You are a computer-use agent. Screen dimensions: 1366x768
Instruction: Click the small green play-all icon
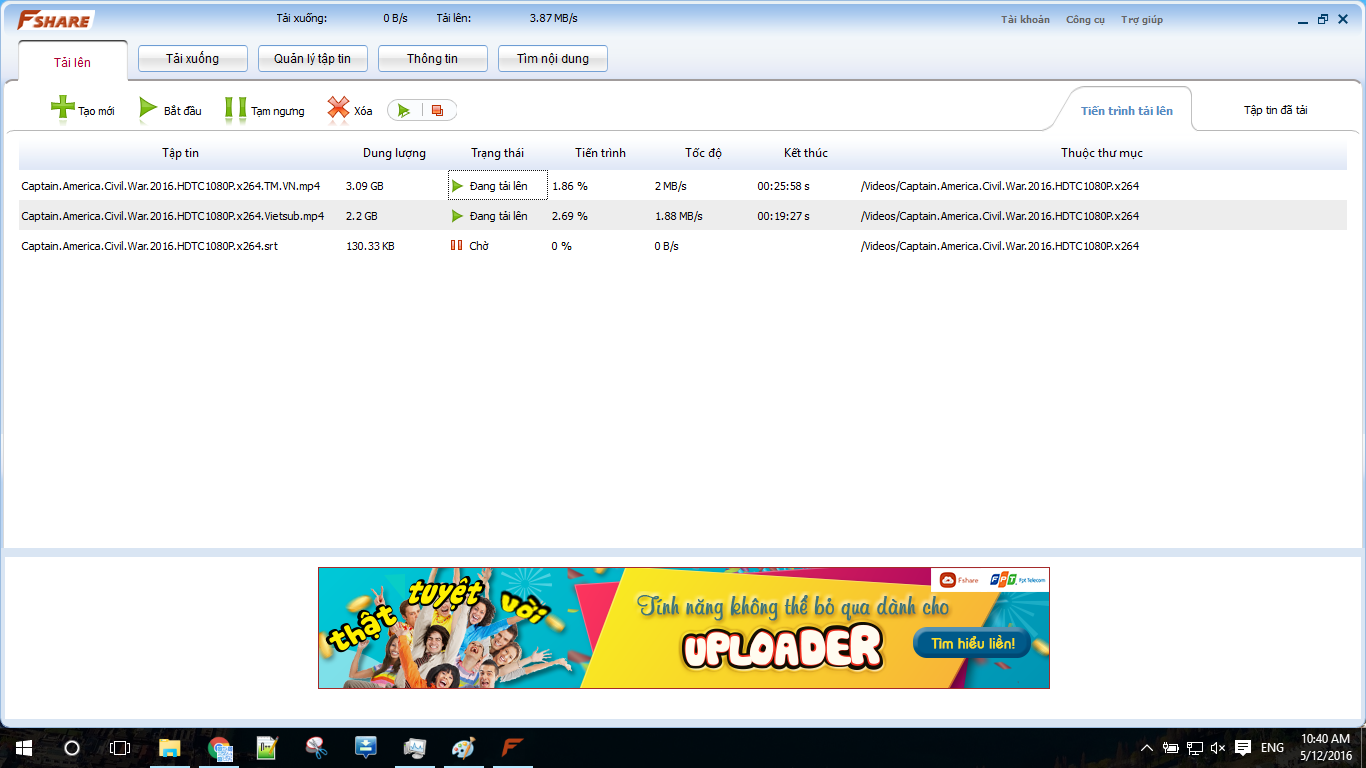click(x=404, y=110)
